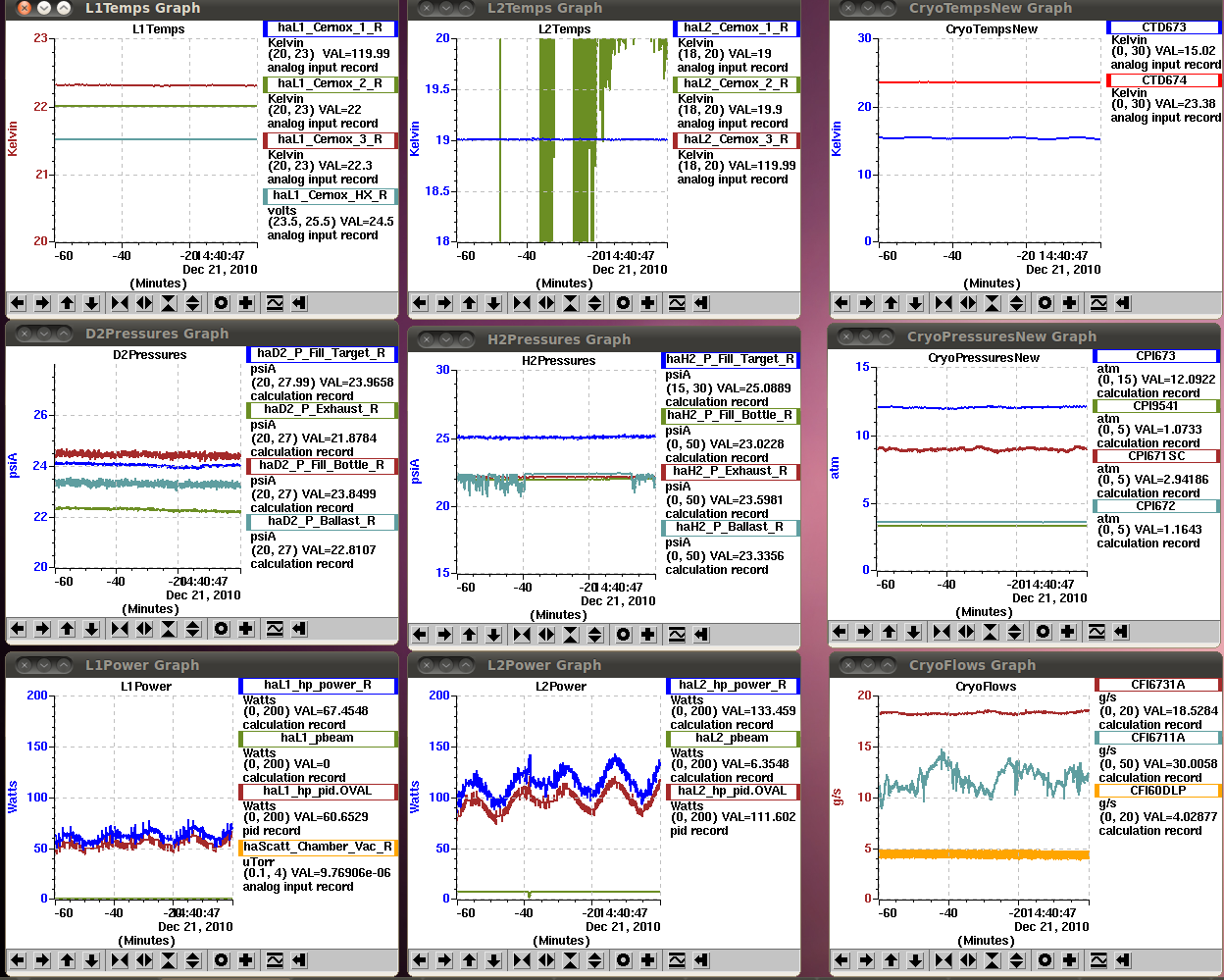
Task: Select the haH2_P_Exhaust_R legend entry
Action: pos(731,471)
